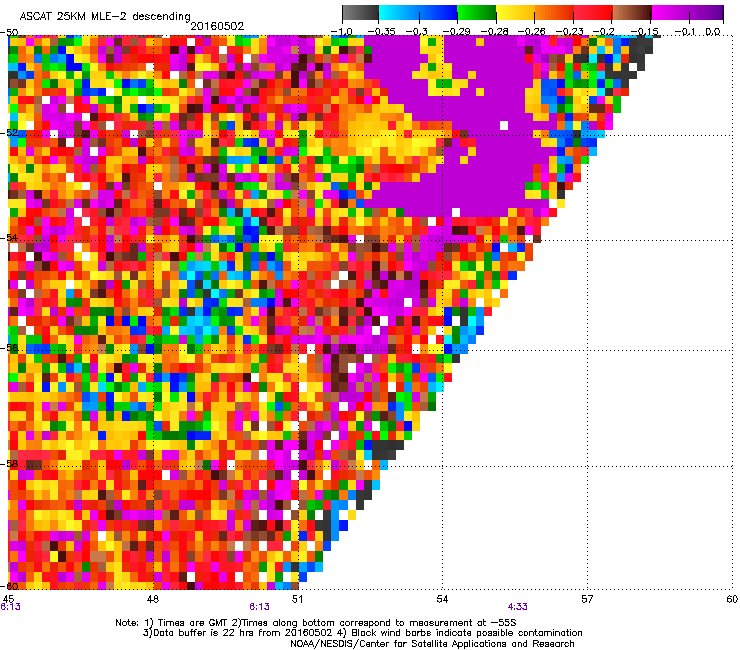This screenshot has width=740, height=650.
Task: Click the note line beginning '3)Data buffer is 22 hrs'
Action: point(362,633)
